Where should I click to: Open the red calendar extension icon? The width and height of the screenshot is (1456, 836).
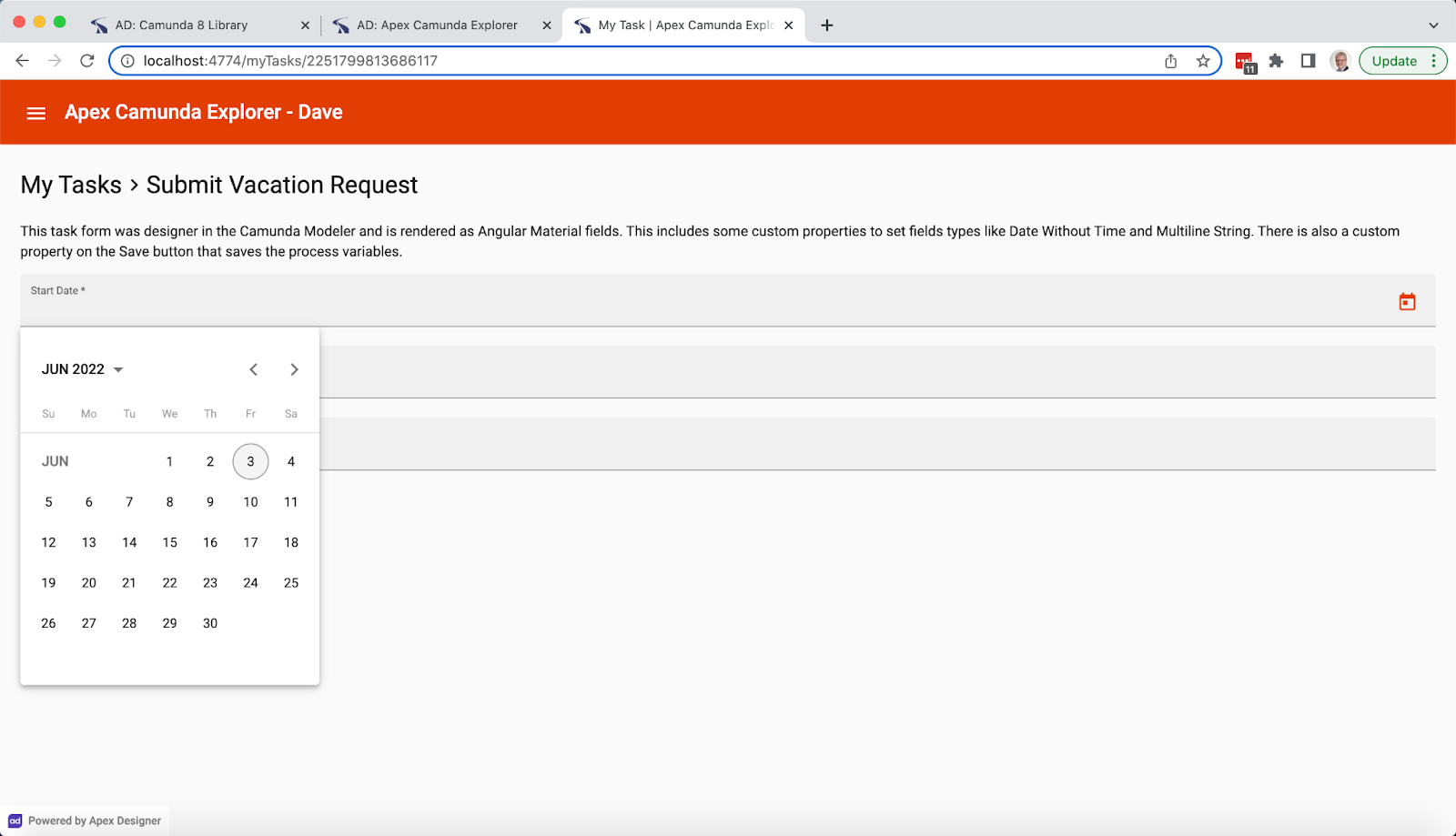[x=1246, y=62]
